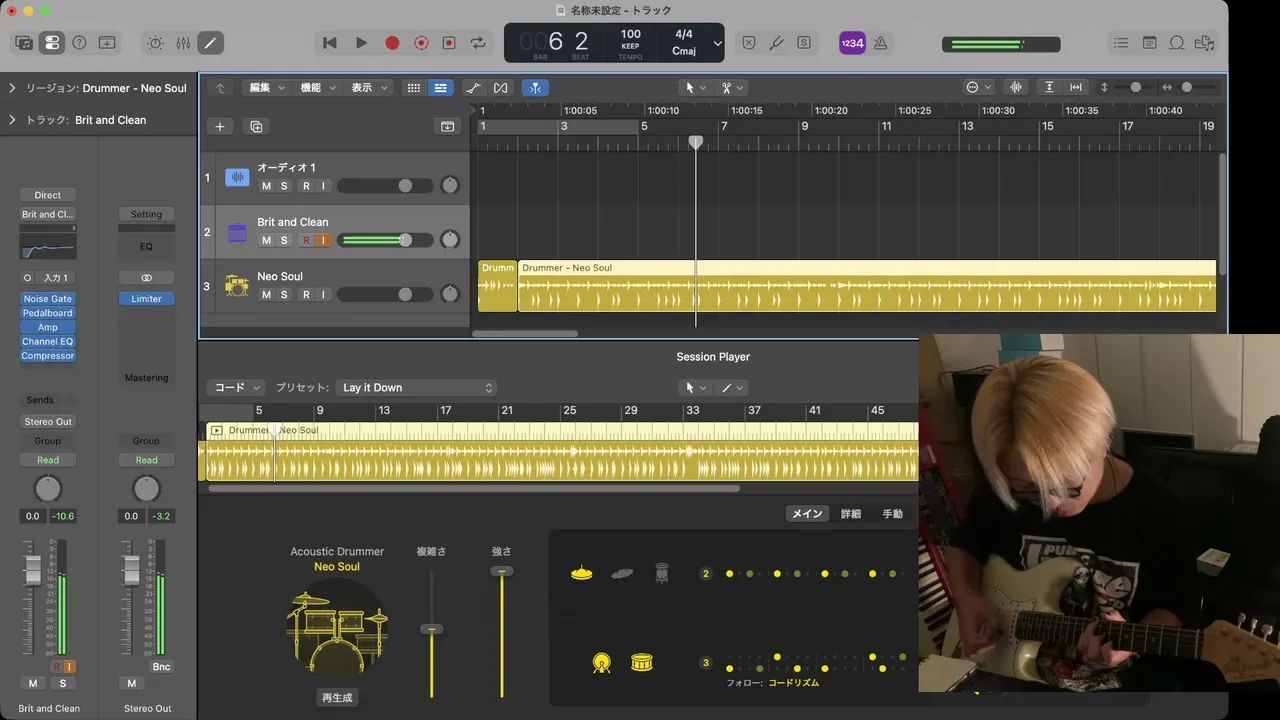Toggle the Flex show/hide icon
1280x720 pixels.
[501, 88]
